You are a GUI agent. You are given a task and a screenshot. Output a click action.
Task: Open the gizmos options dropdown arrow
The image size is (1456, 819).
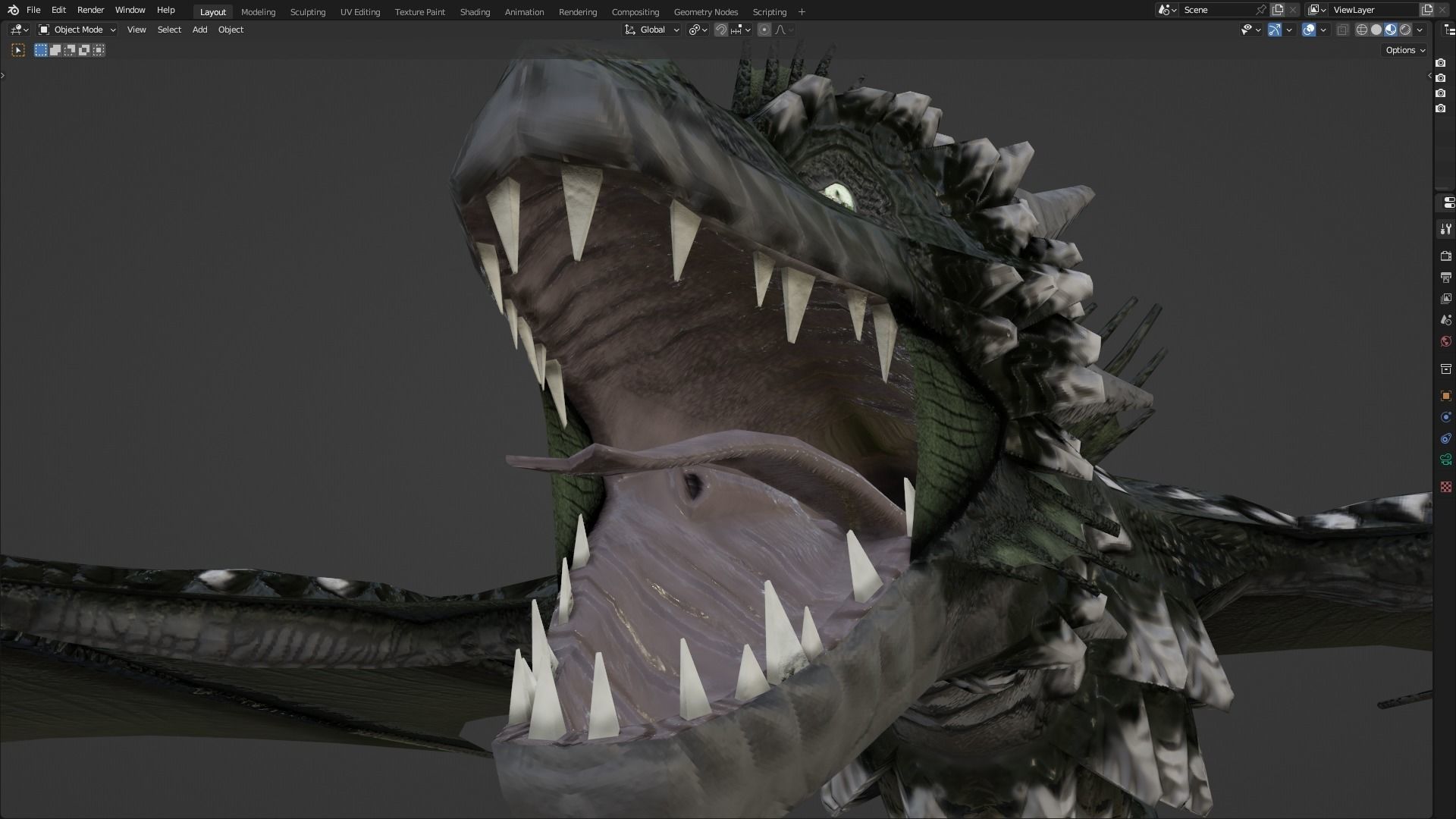(x=1289, y=30)
